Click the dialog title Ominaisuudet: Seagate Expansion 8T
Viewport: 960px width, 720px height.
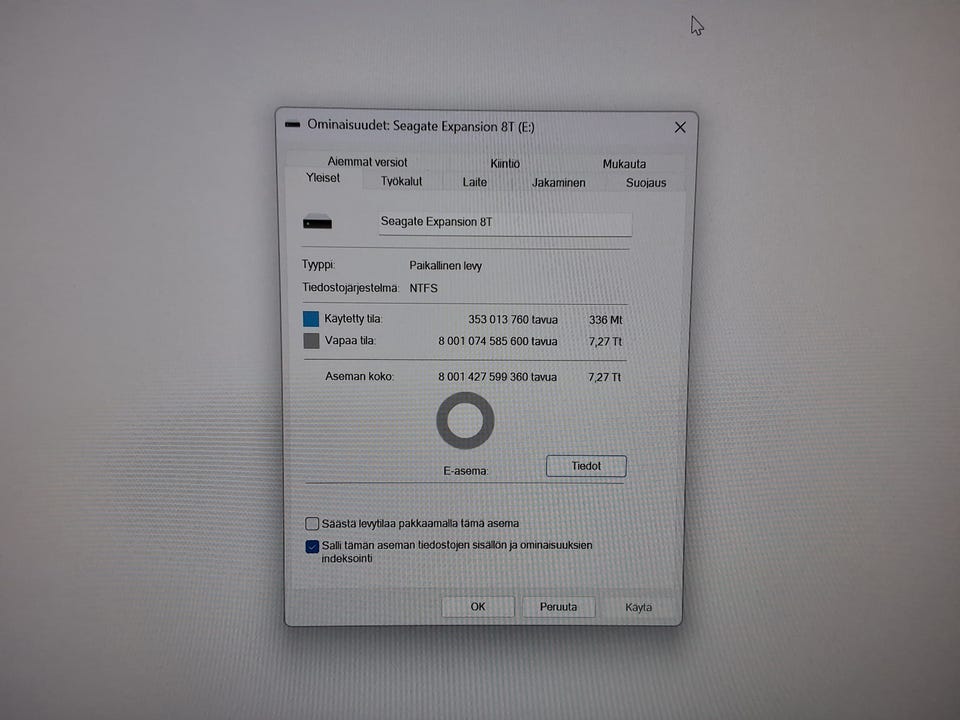click(421, 126)
